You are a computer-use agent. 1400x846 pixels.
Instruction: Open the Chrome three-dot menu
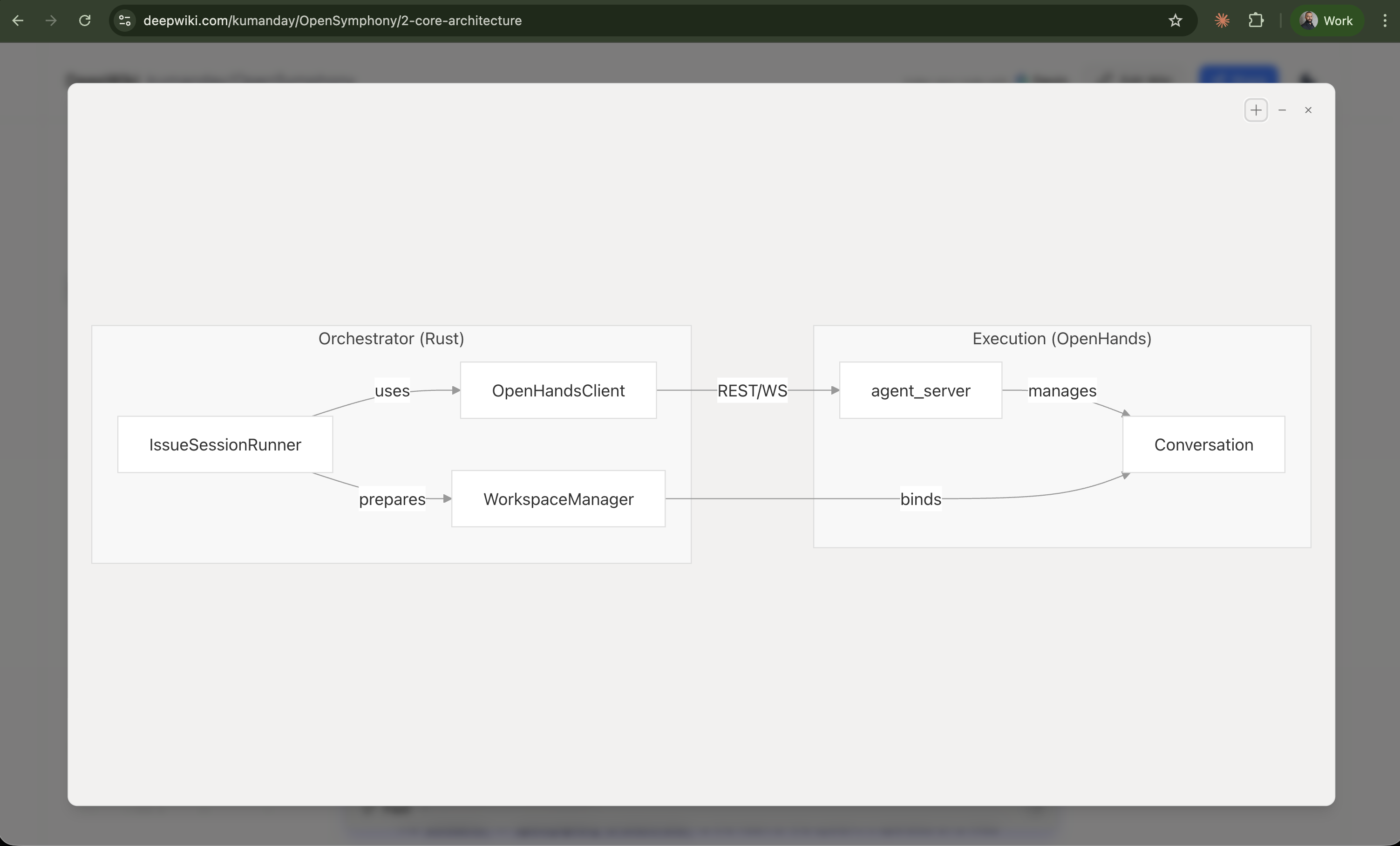[x=1385, y=20]
